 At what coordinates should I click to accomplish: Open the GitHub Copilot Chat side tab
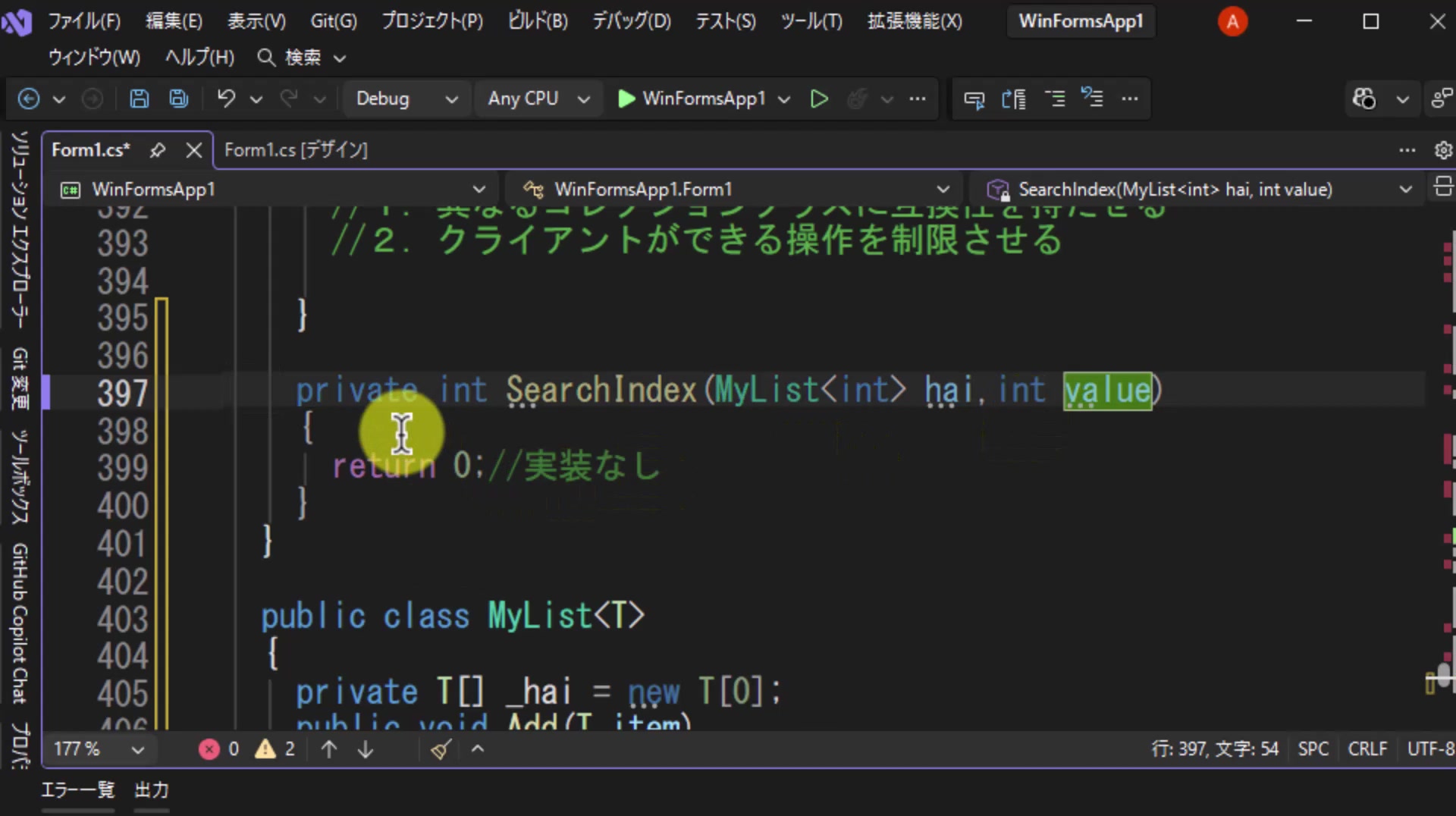coord(20,623)
